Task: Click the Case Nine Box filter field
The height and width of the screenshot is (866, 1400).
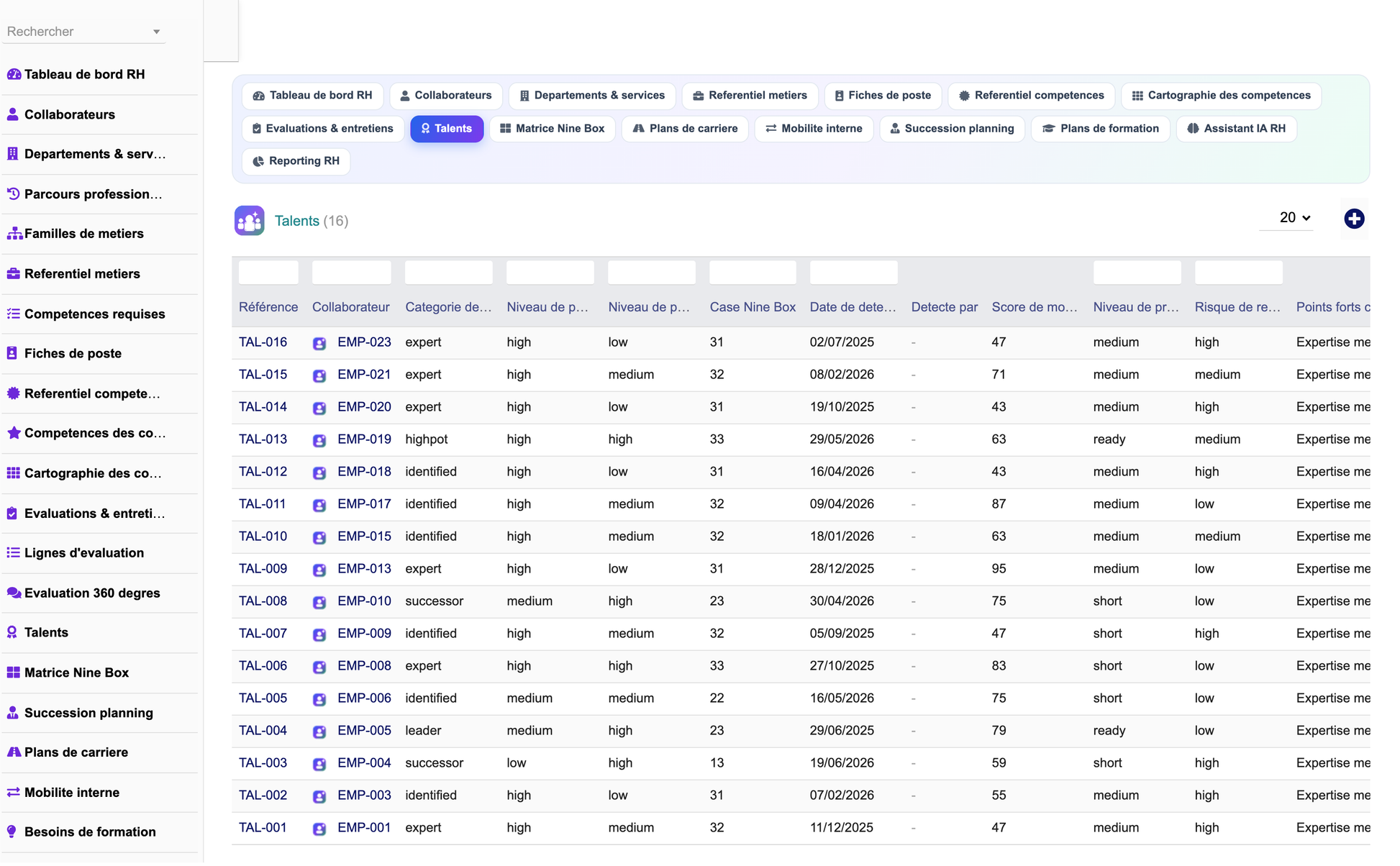Action: (x=753, y=273)
